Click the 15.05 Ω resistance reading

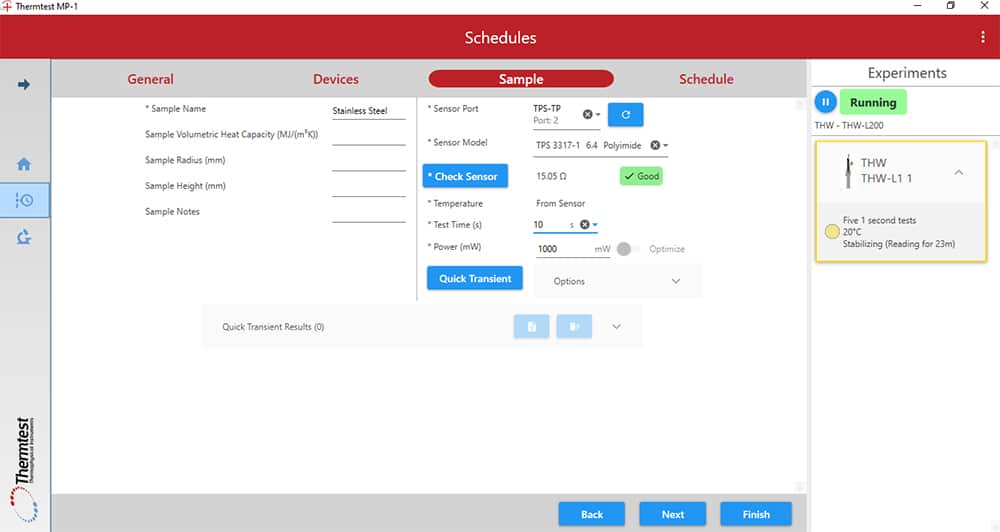coord(551,176)
